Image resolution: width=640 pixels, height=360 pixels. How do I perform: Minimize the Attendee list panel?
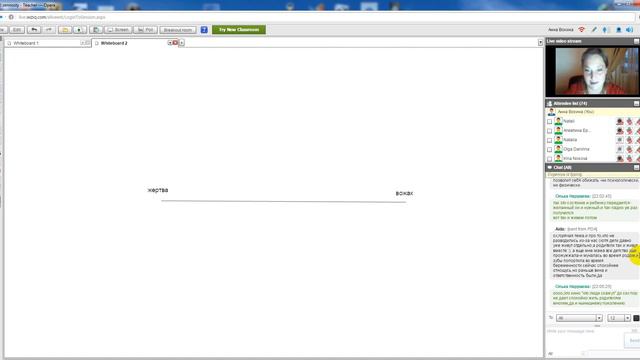coord(636,104)
